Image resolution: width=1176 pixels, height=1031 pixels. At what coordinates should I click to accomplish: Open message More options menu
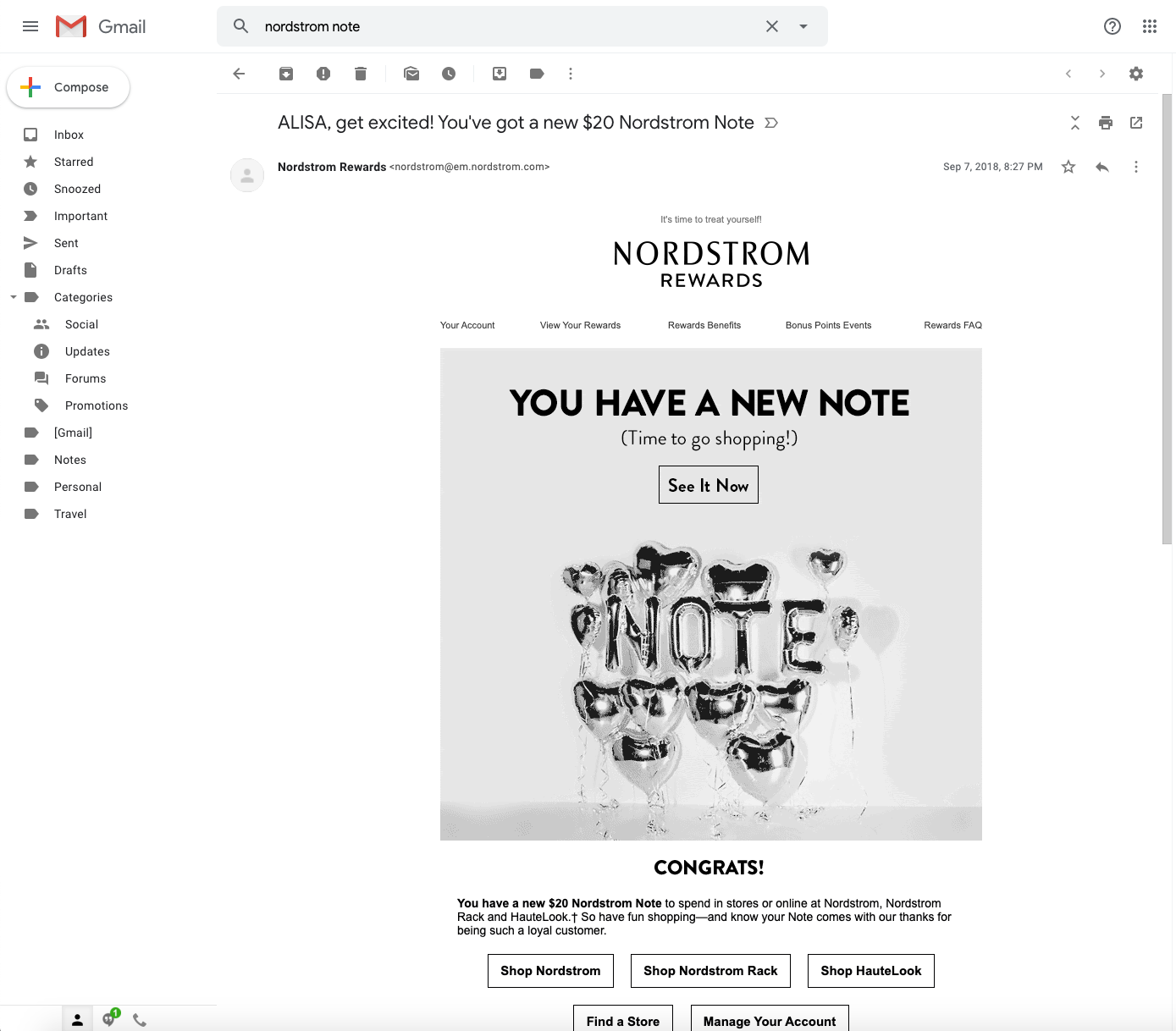[x=1136, y=167]
